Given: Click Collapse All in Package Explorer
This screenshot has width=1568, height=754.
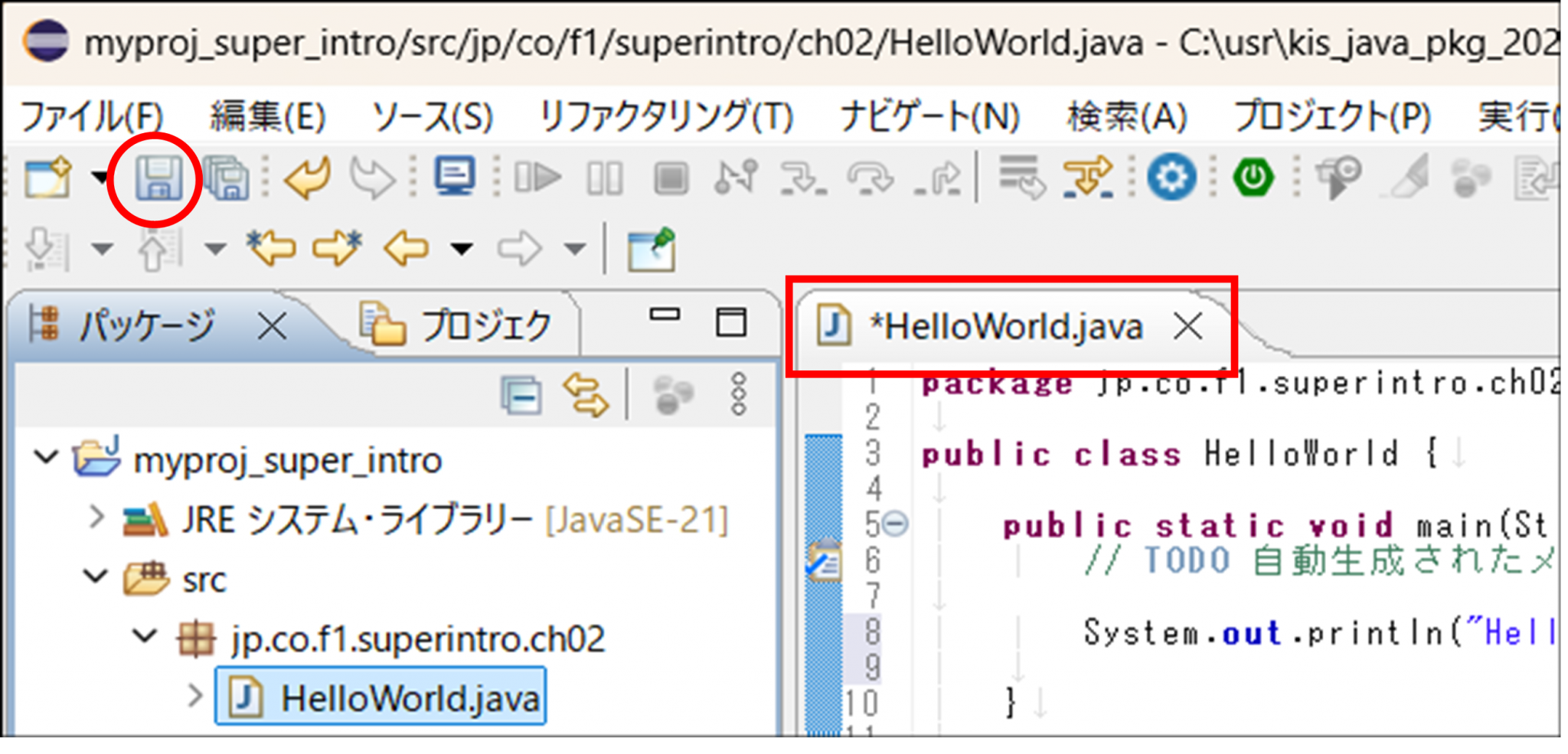Looking at the screenshot, I should 521,396.
